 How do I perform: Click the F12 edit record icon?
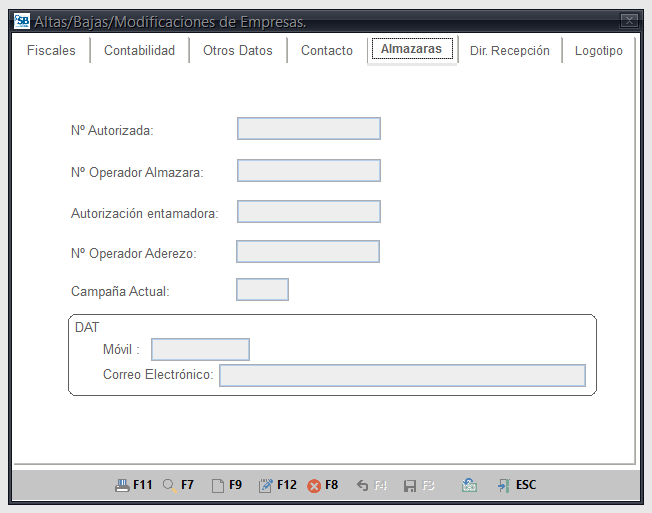tap(265, 485)
